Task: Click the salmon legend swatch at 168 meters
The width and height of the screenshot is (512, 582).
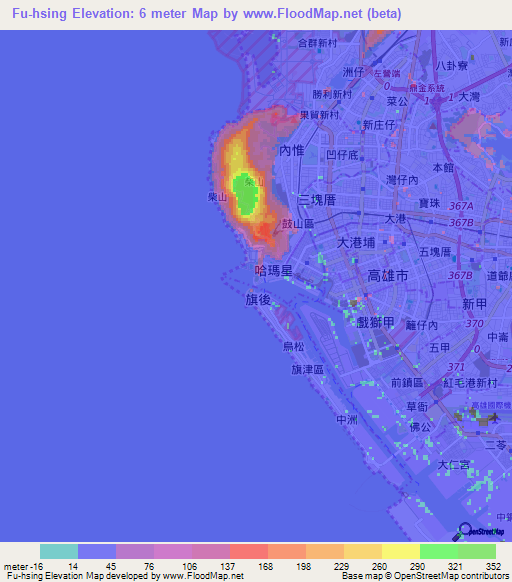Action: [287, 552]
